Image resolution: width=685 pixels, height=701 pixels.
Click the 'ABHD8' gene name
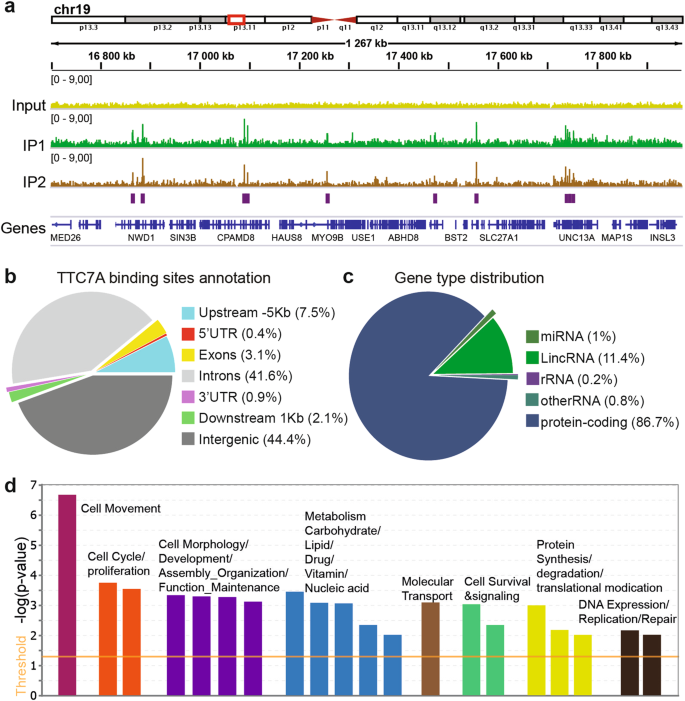403,238
